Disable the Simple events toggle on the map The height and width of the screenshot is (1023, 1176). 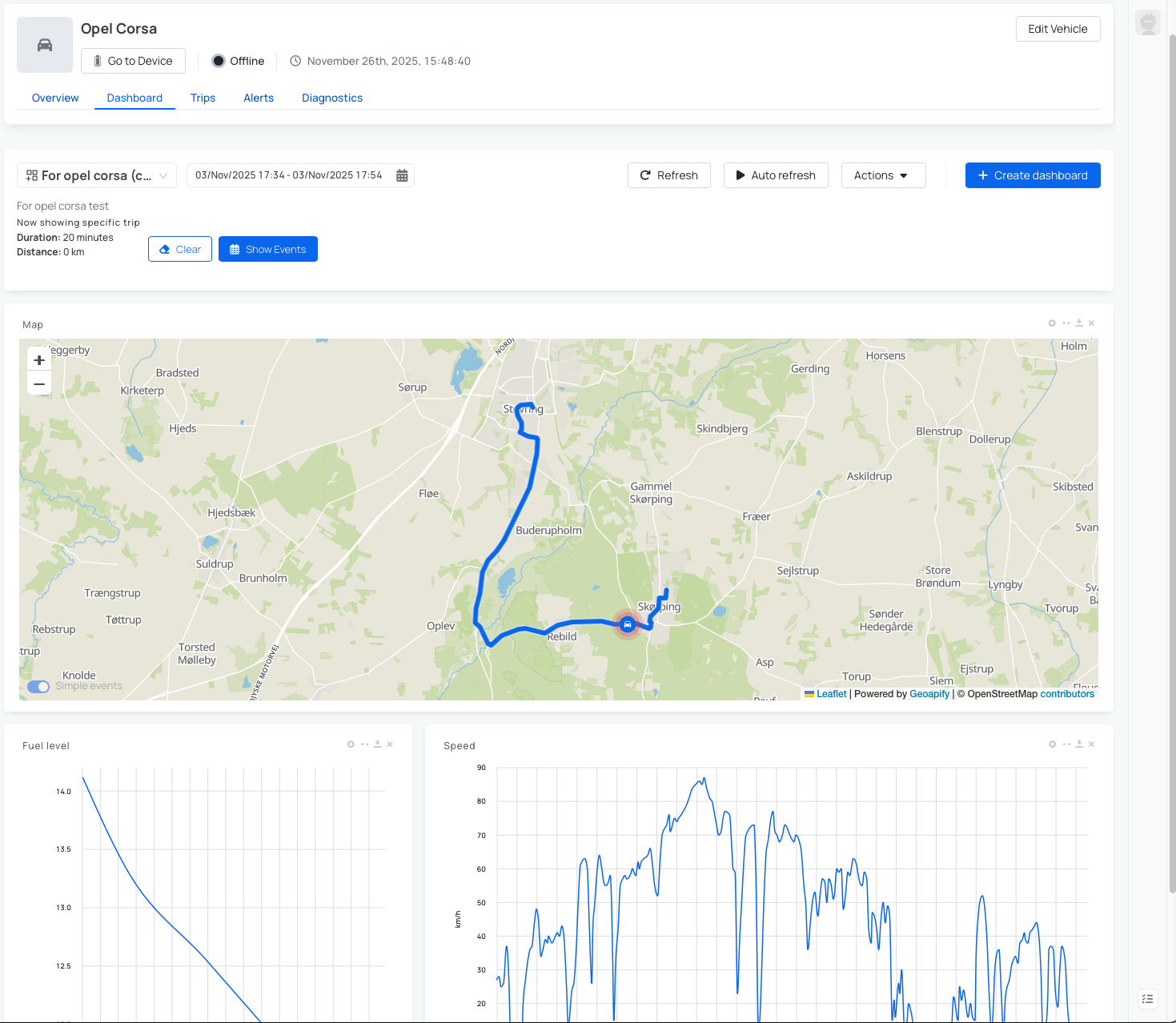[x=38, y=687]
